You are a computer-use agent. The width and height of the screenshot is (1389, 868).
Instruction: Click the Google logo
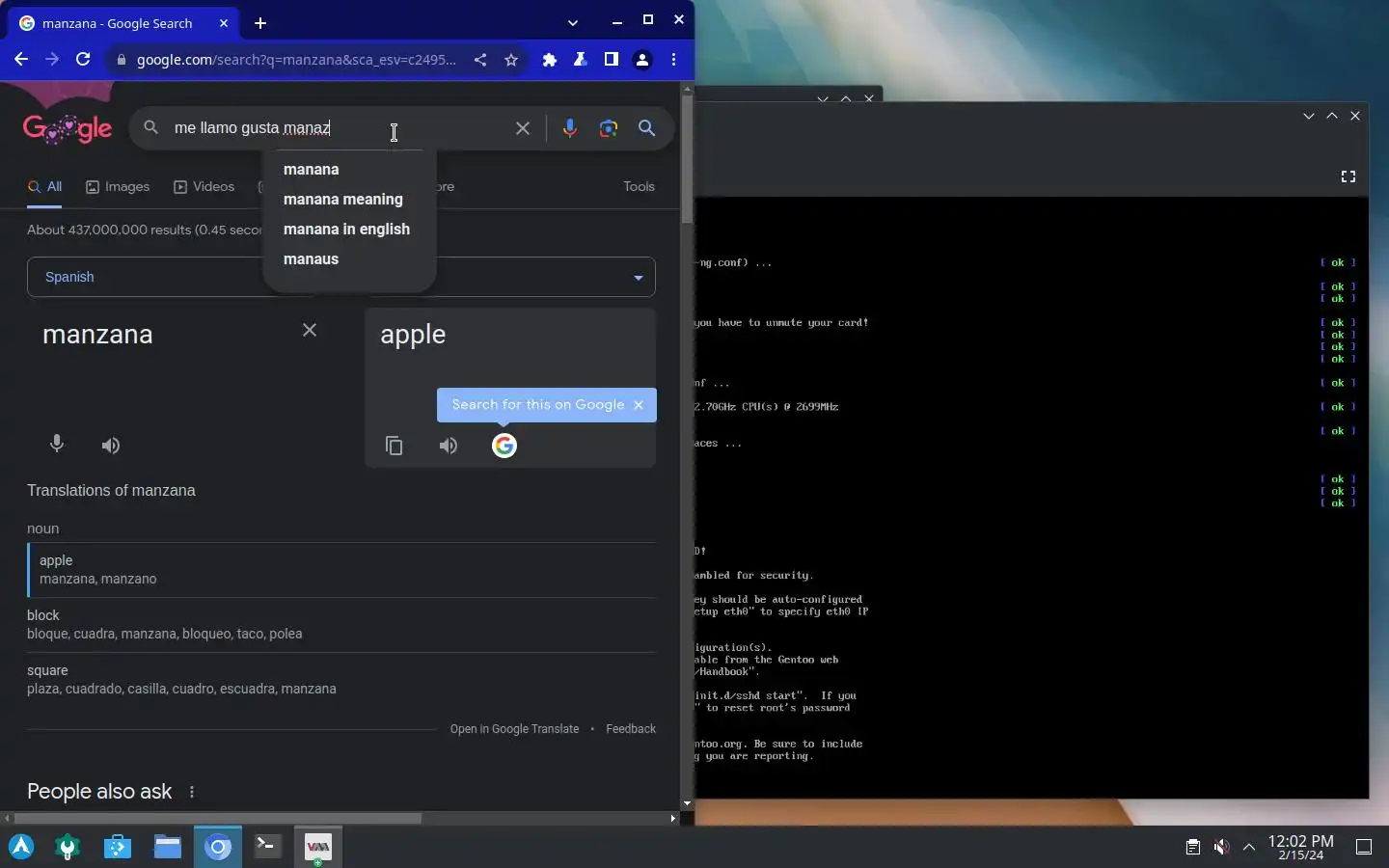[x=68, y=128]
